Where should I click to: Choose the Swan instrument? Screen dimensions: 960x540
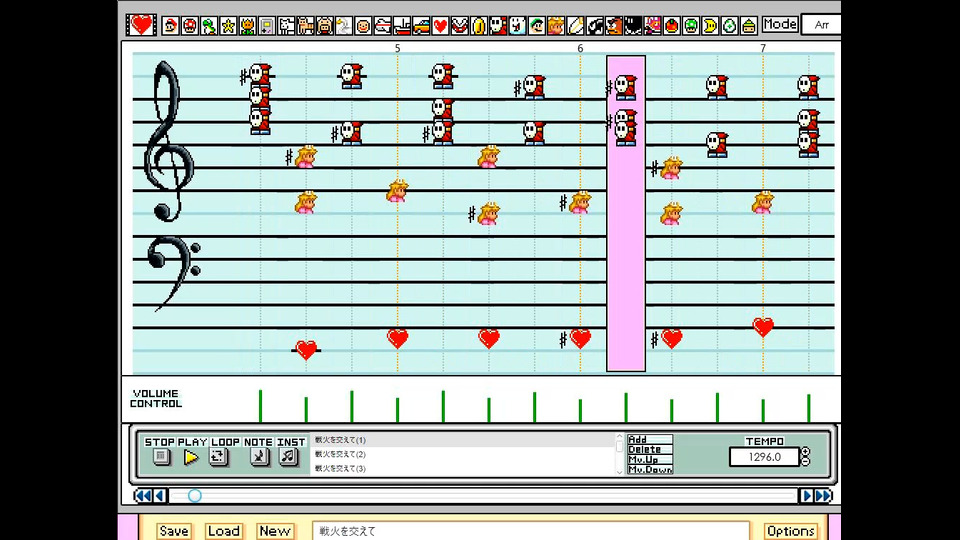click(x=344, y=26)
